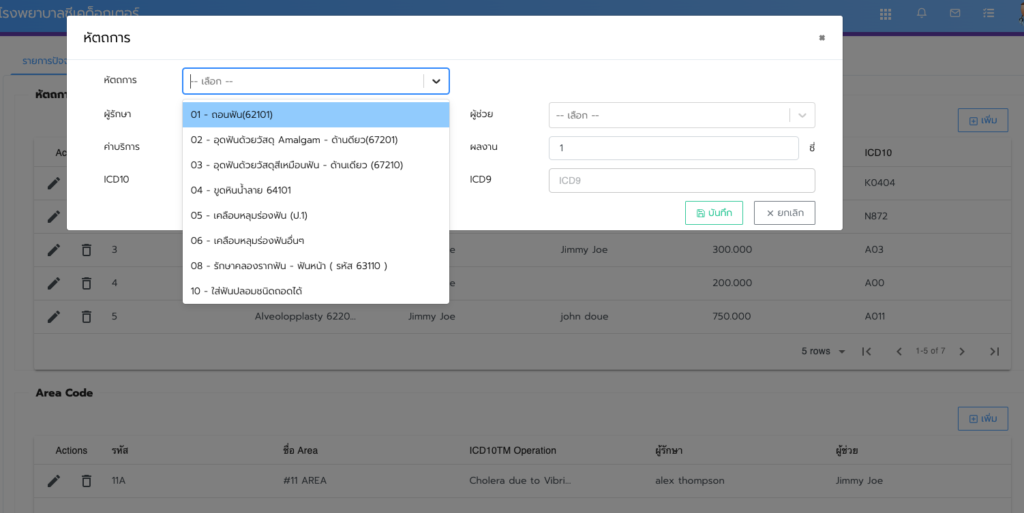
Task: Delete row 3 using the trash icon
Action: 86,249
